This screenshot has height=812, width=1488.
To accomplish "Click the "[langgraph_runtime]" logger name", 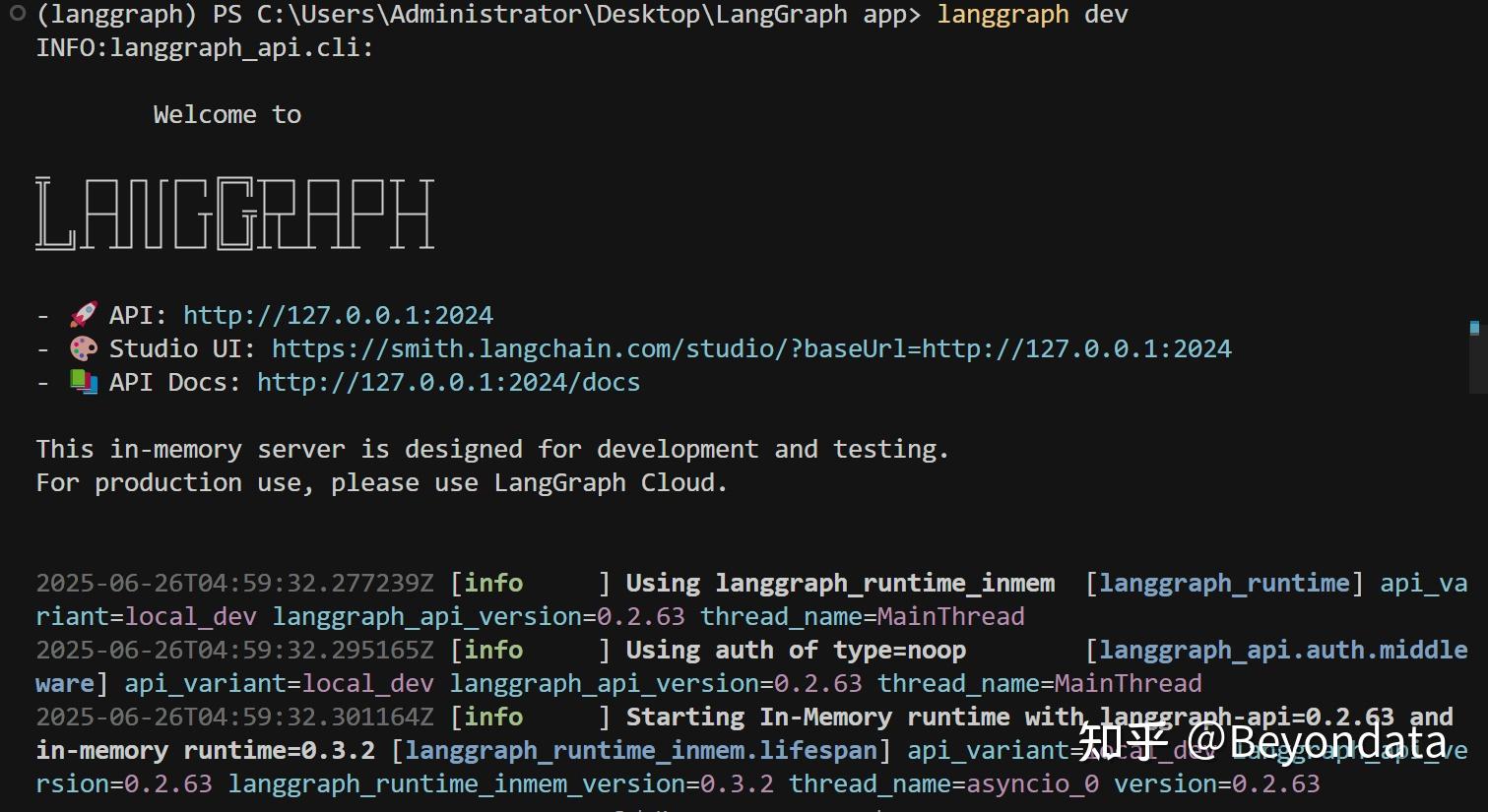I will coord(1224,583).
